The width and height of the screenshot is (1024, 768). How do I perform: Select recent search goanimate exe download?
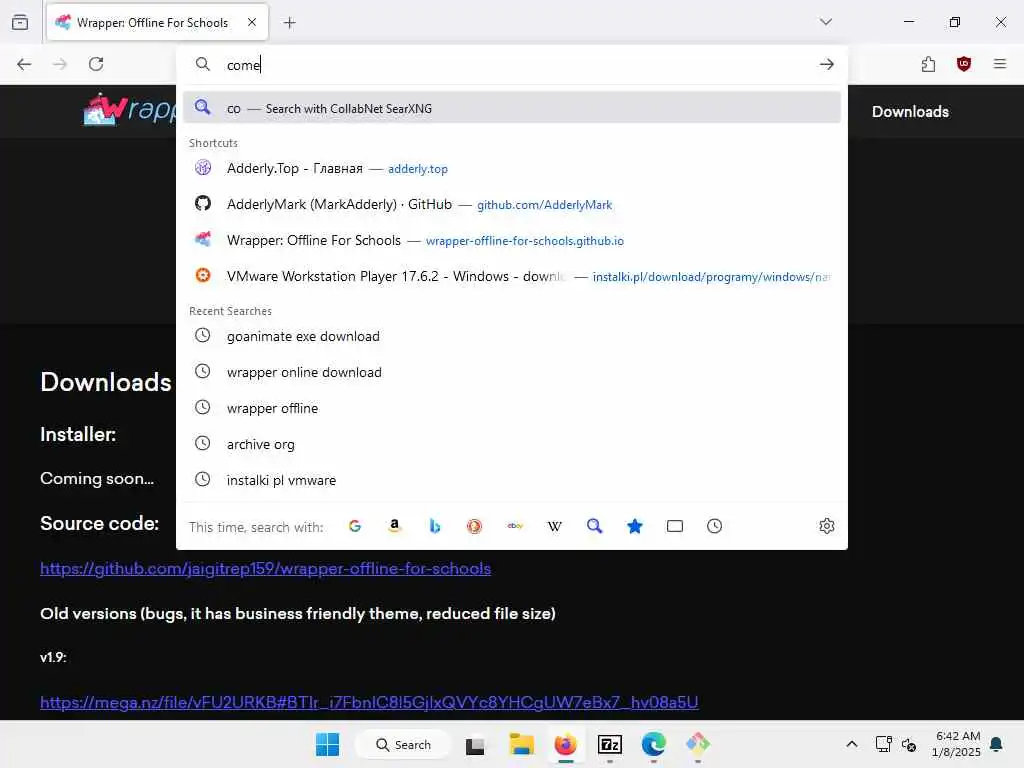[x=512, y=336]
